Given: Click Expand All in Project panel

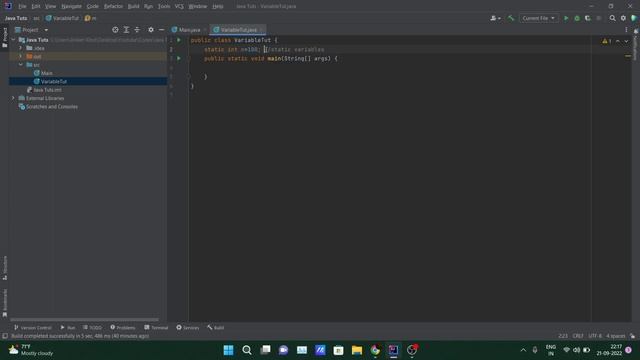Looking at the screenshot, I should point(126,30).
